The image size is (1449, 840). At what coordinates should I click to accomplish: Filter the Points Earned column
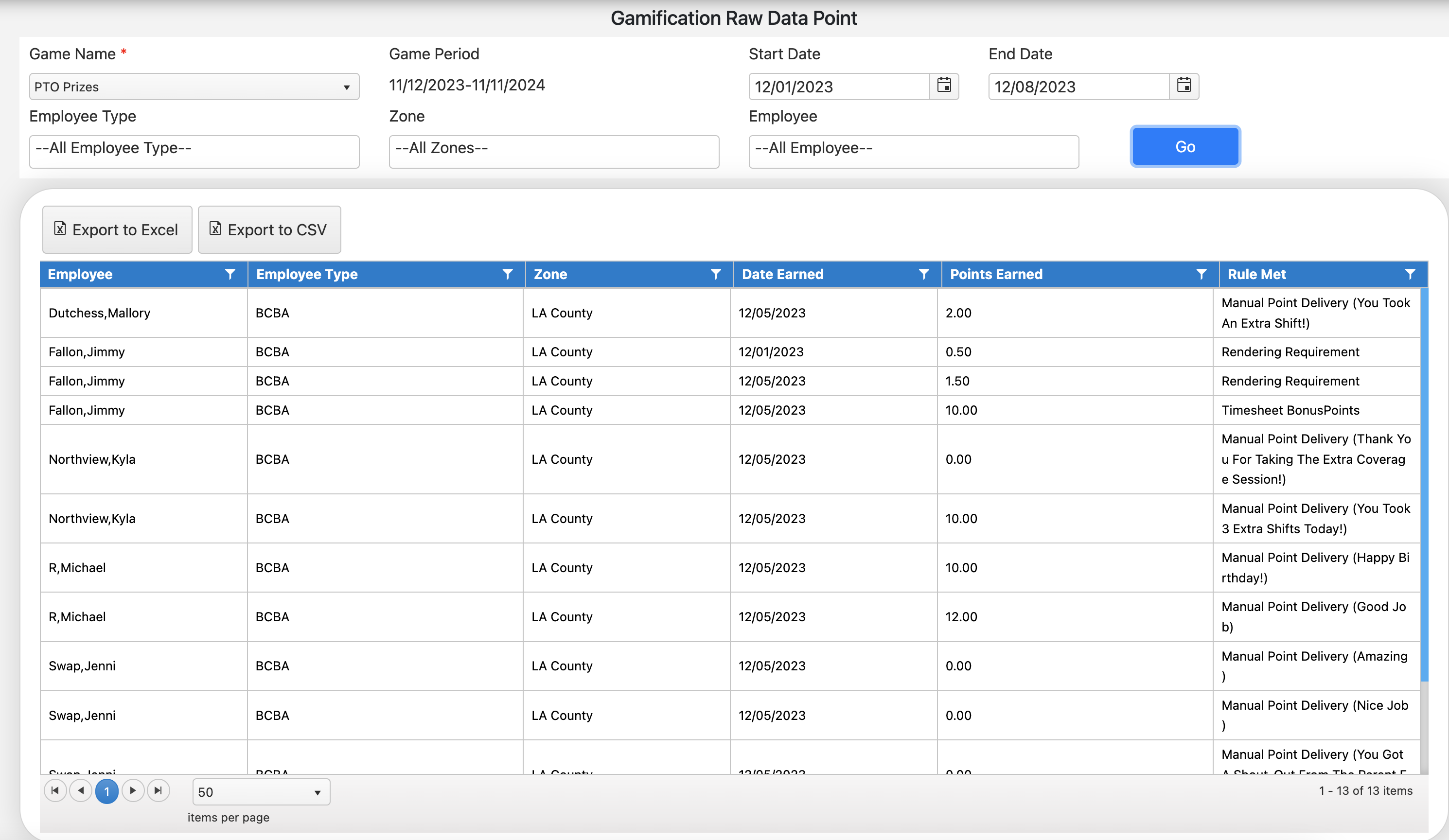1201,274
